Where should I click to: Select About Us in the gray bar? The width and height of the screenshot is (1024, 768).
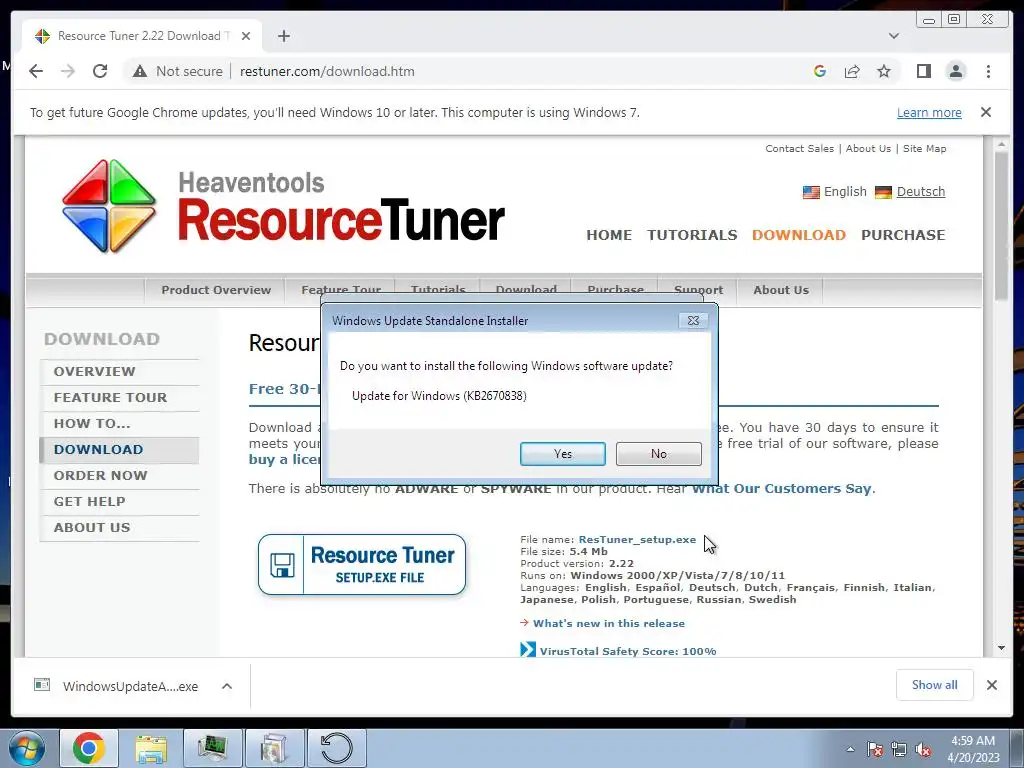(780, 290)
